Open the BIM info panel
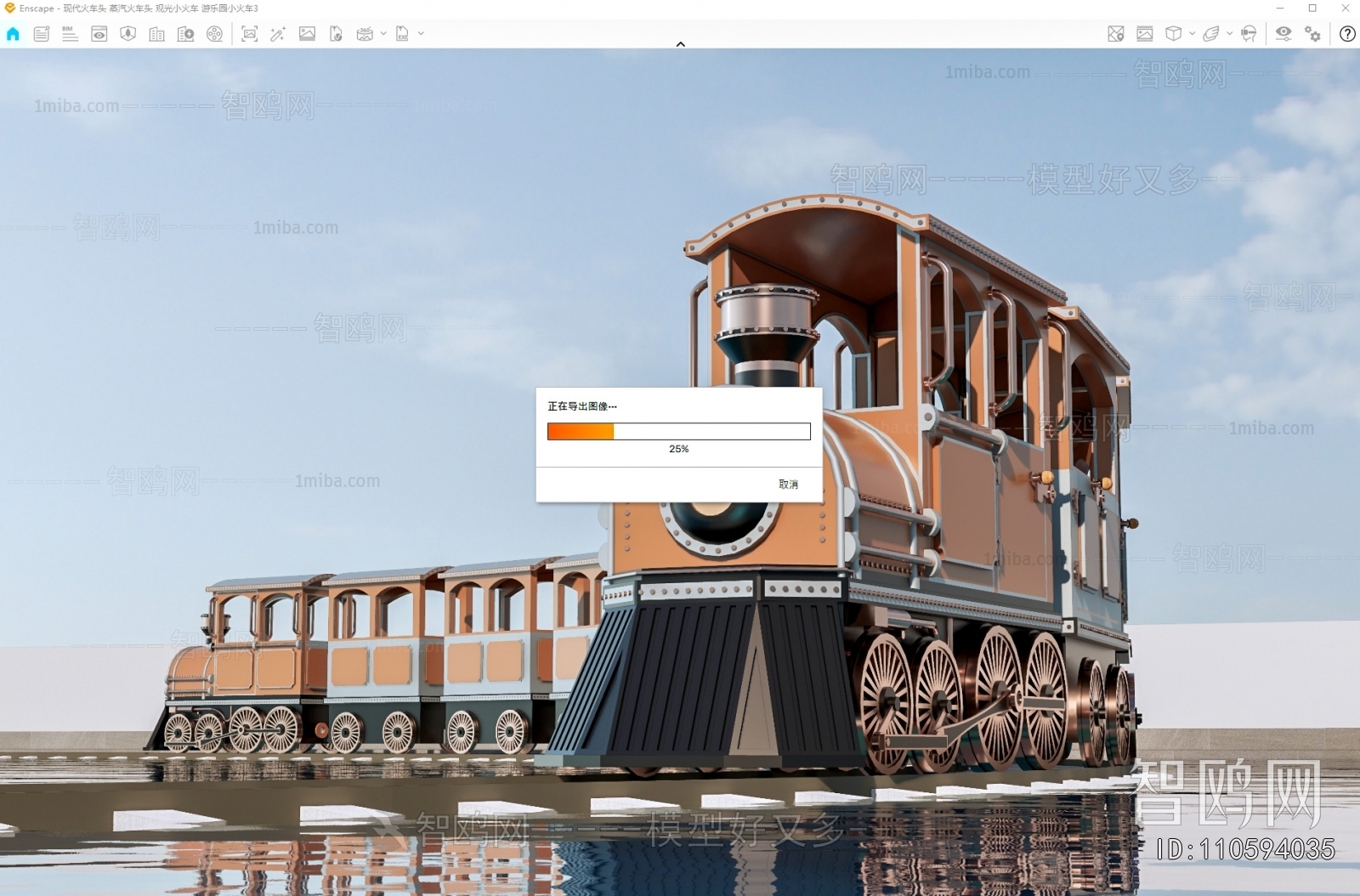This screenshot has width=1360, height=896. [70, 34]
